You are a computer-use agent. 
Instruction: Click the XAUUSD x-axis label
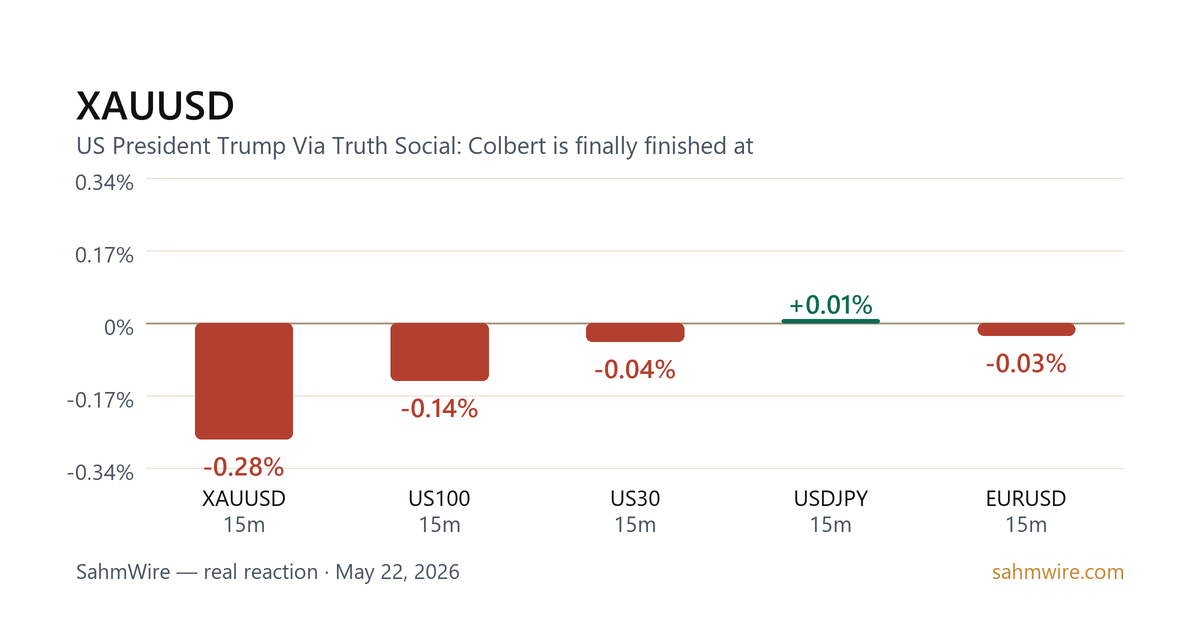point(244,498)
